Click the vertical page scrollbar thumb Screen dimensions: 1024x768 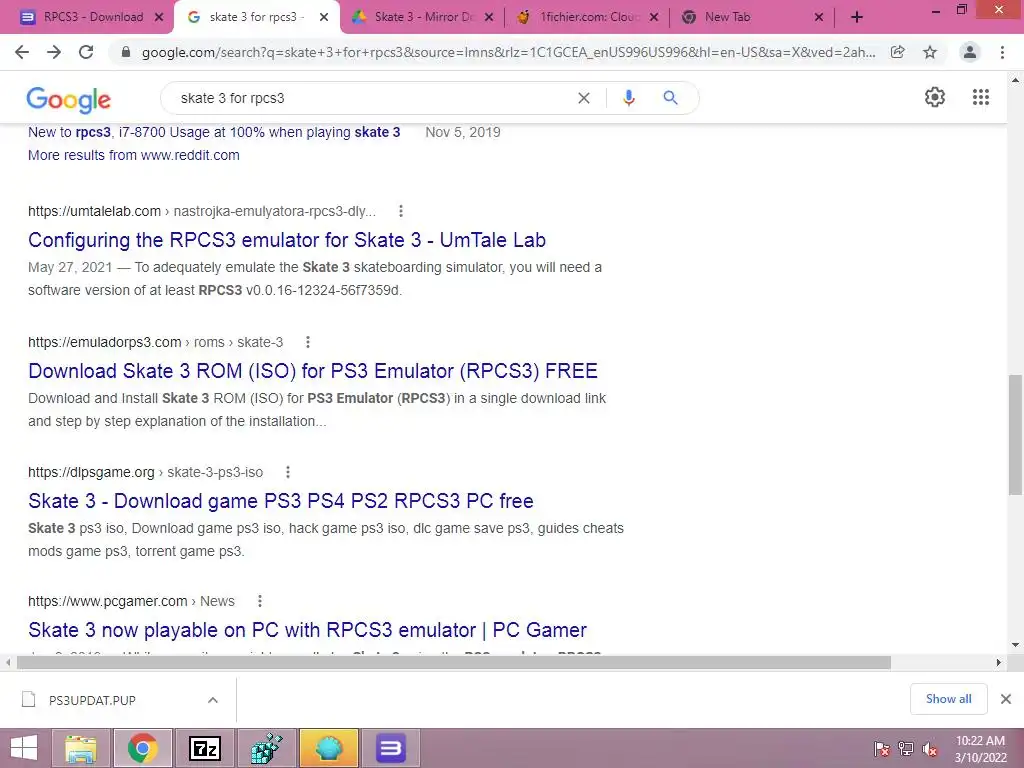tap(1015, 434)
